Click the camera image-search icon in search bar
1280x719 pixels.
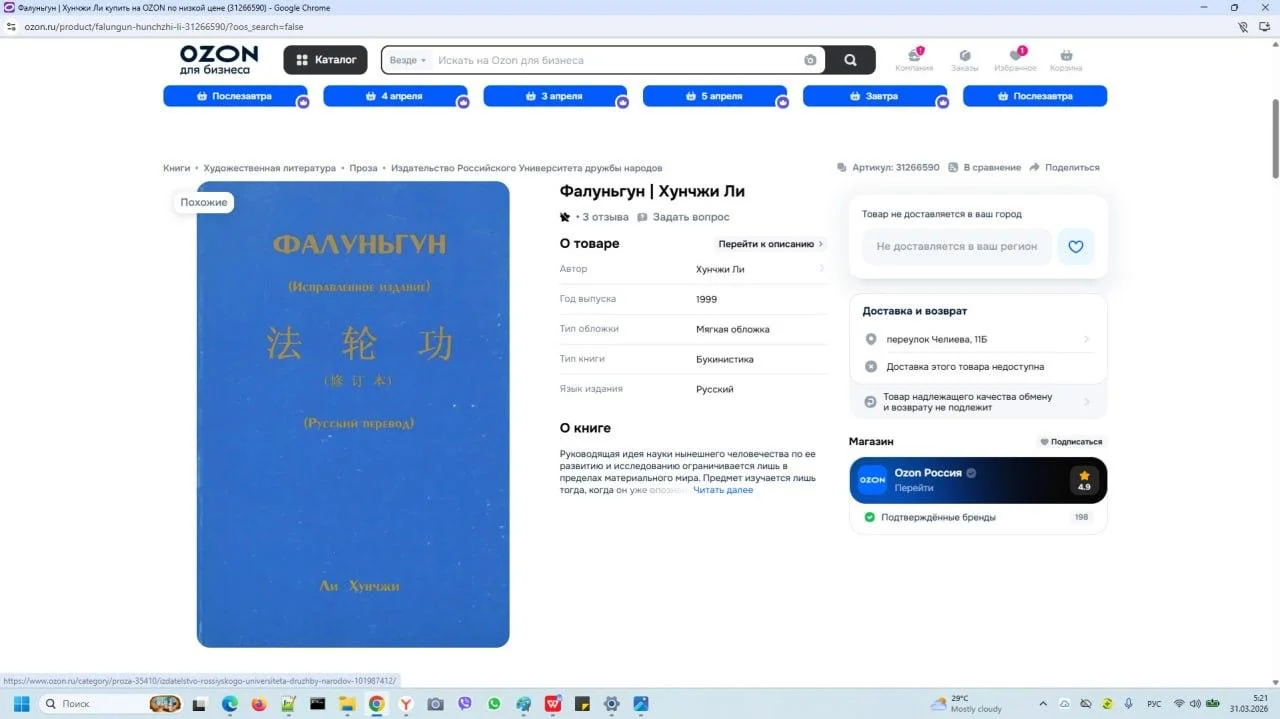click(x=810, y=60)
